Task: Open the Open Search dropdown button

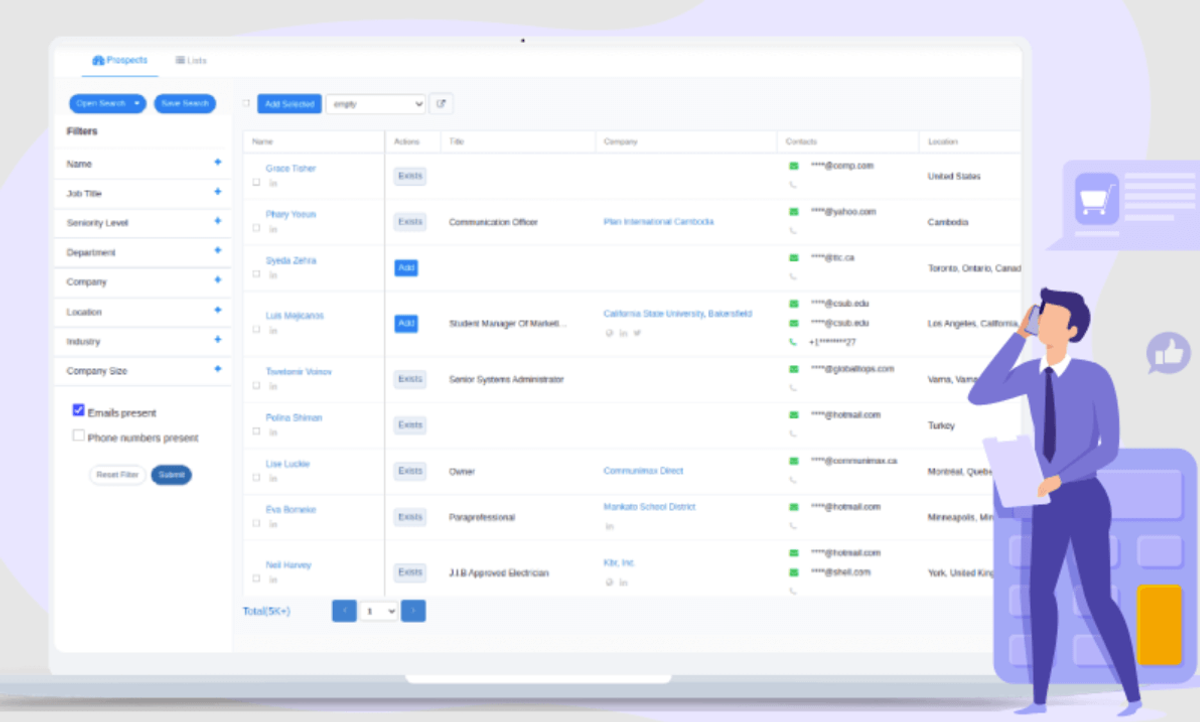Action: [x=107, y=103]
